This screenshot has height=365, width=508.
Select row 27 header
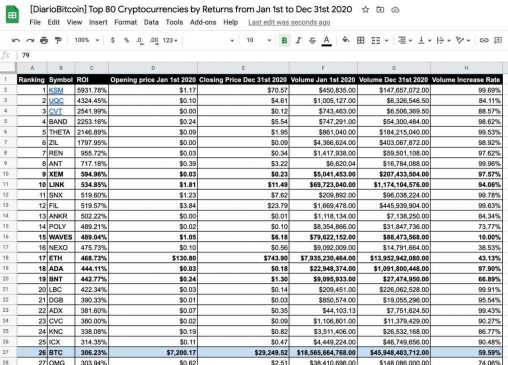click(6, 352)
